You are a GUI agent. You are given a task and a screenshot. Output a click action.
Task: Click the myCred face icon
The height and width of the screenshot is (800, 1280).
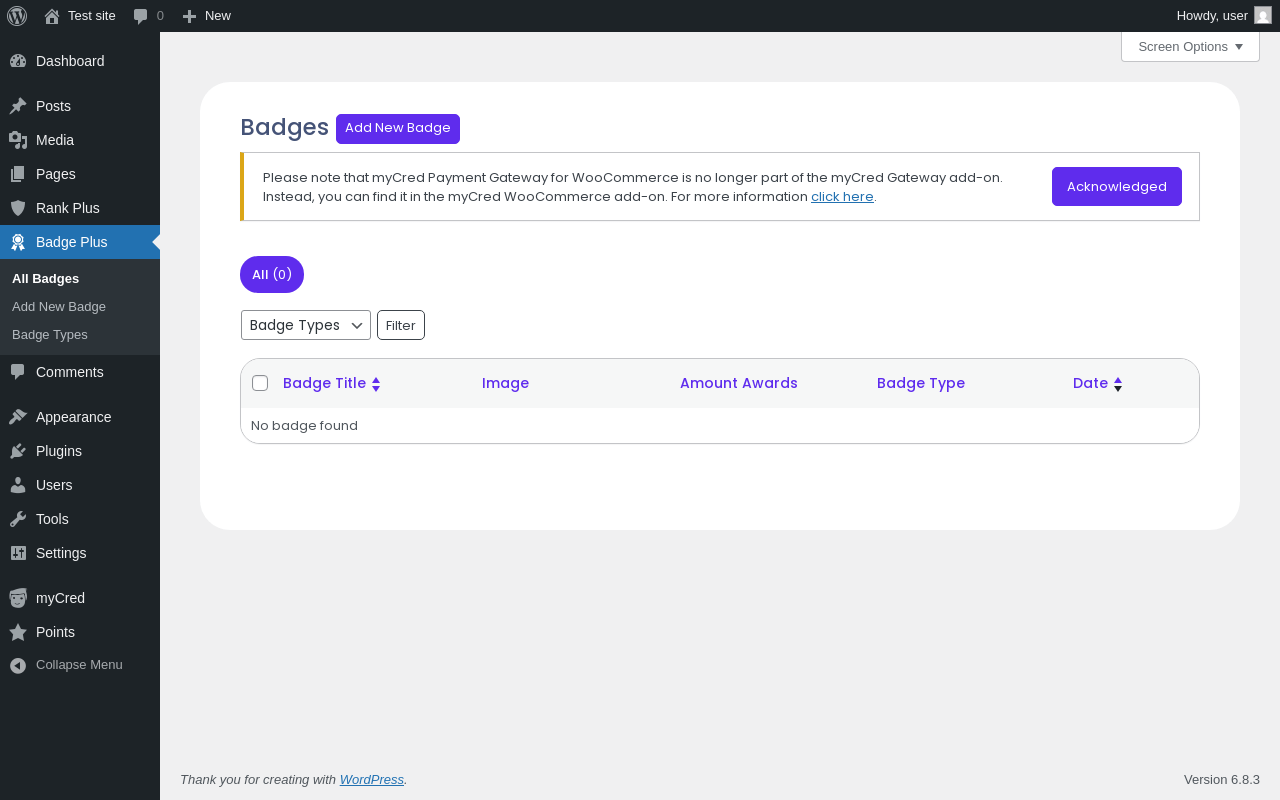[x=18, y=598]
